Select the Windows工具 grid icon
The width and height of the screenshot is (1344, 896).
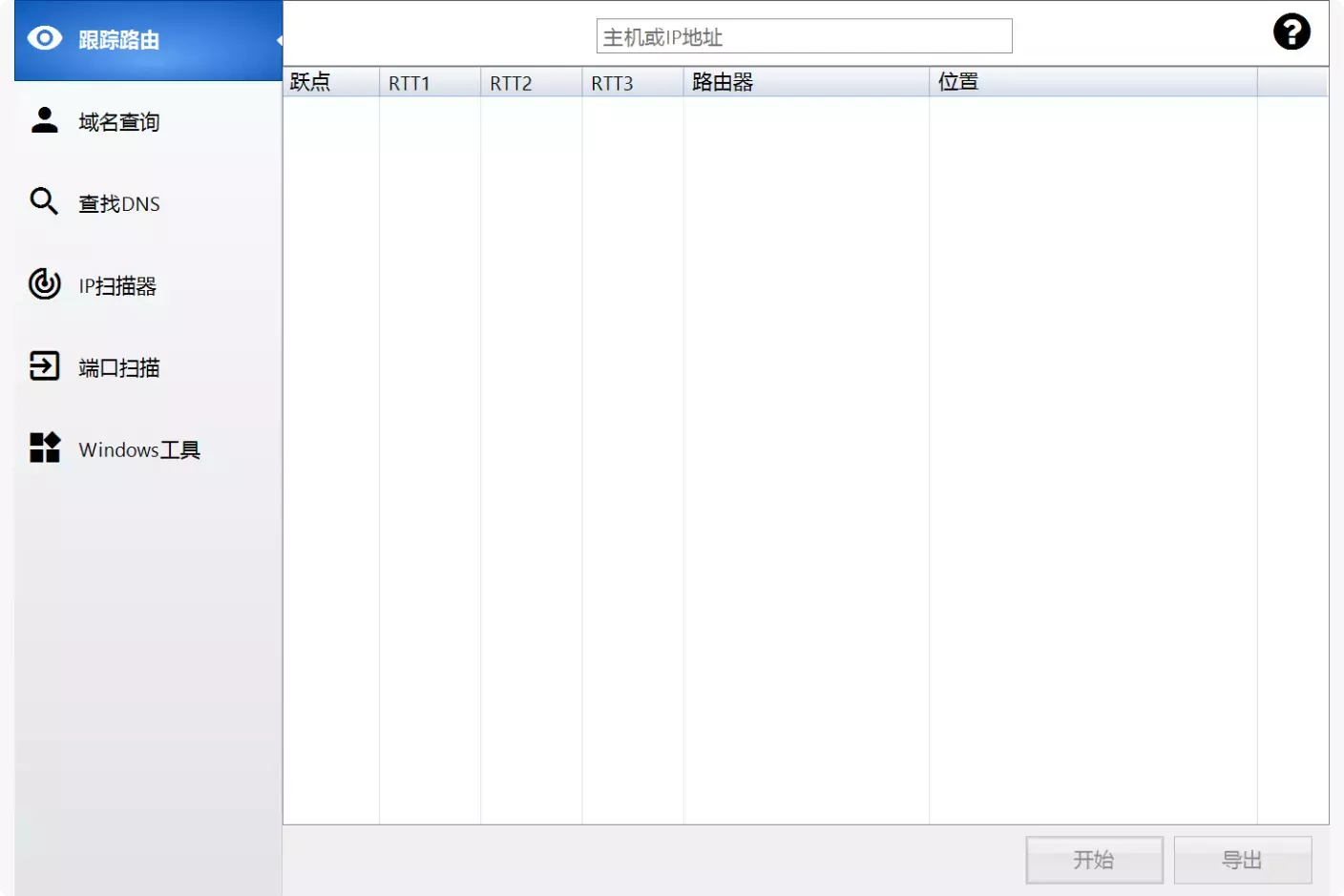click(x=44, y=448)
